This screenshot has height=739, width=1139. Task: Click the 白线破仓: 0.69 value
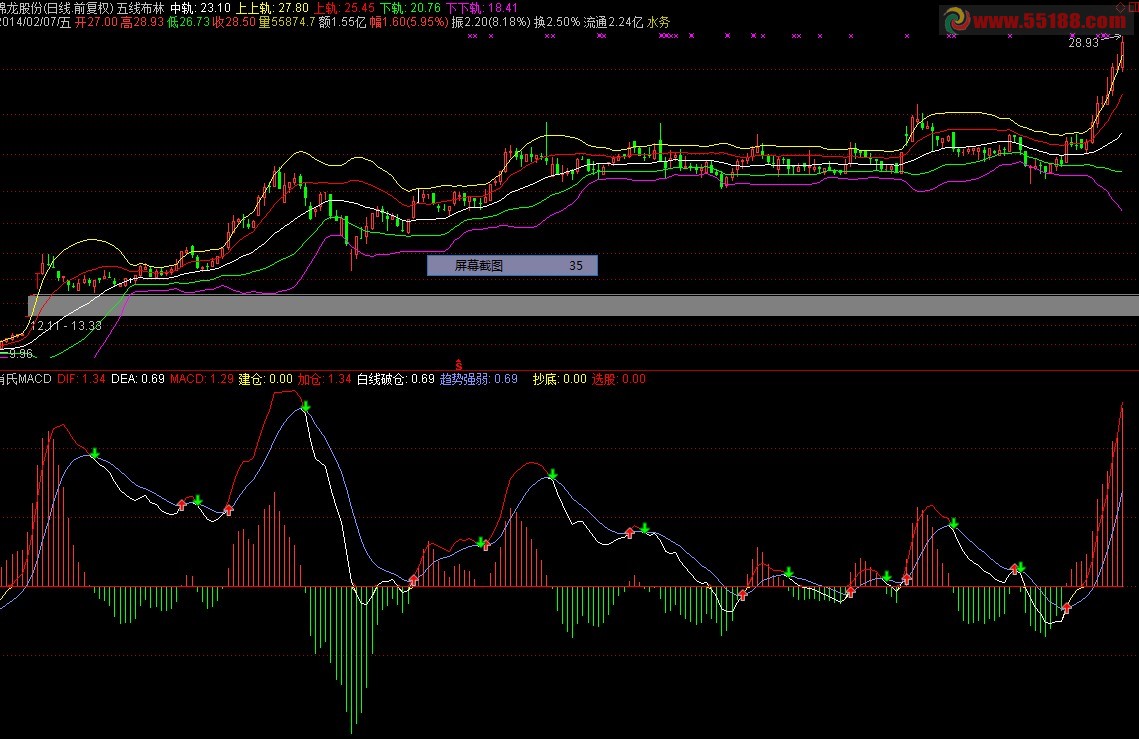pos(396,379)
